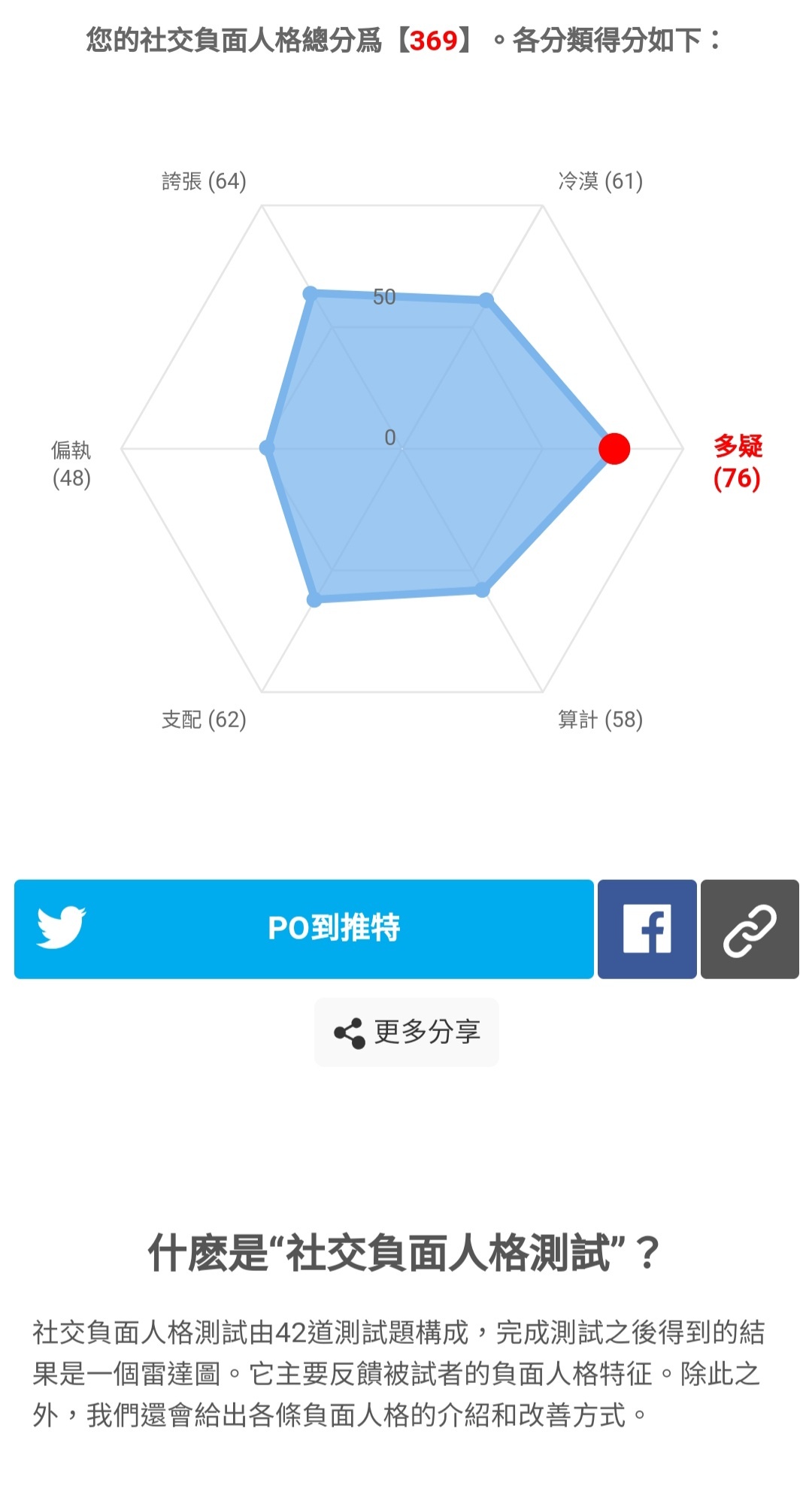Copy link using chain icon button
This screenshot has width=812, height=1486.
(750, 929)
